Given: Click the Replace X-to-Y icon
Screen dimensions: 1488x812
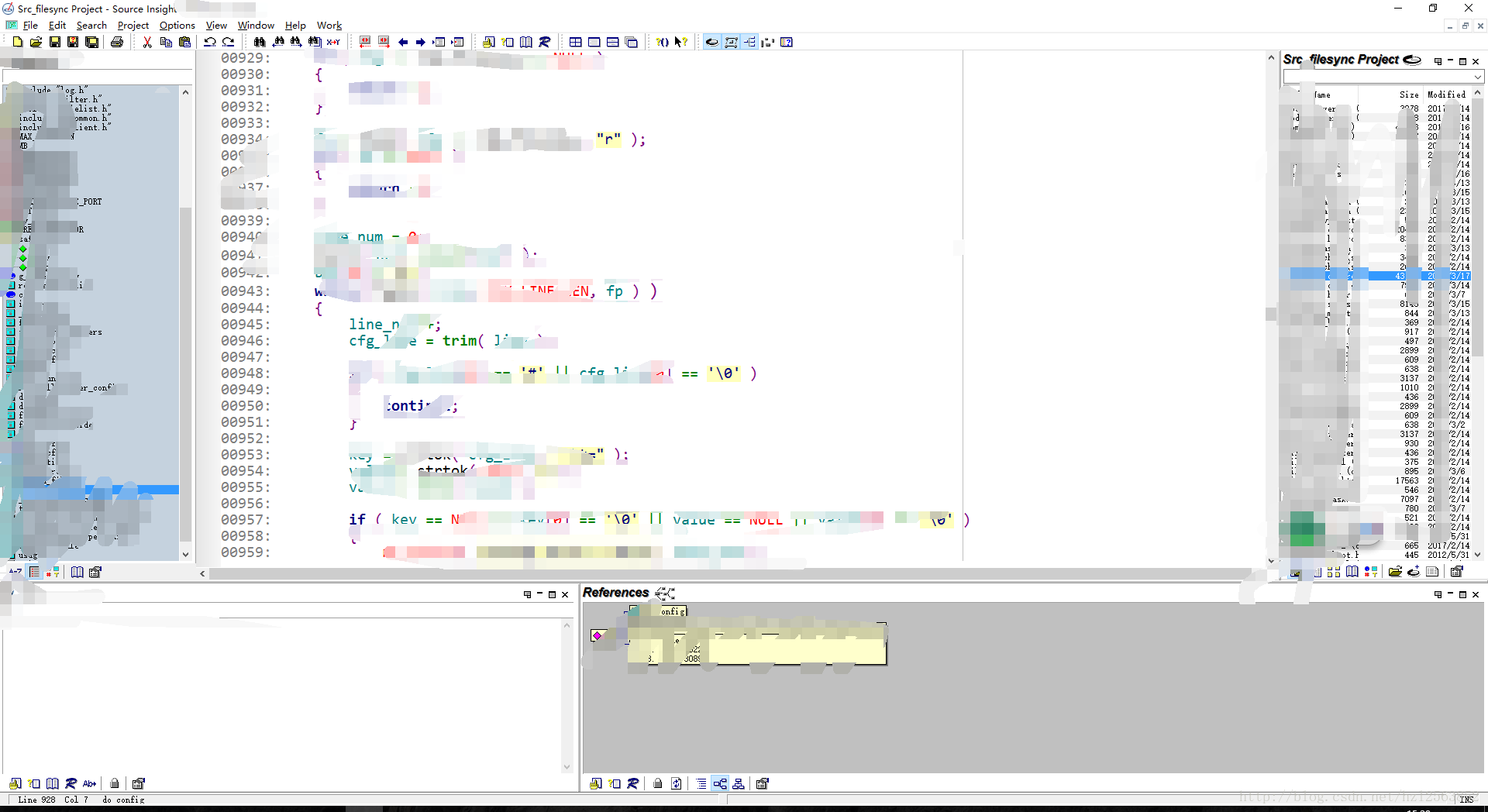Looking at the screenshot, I should click(x=333, y=42).
